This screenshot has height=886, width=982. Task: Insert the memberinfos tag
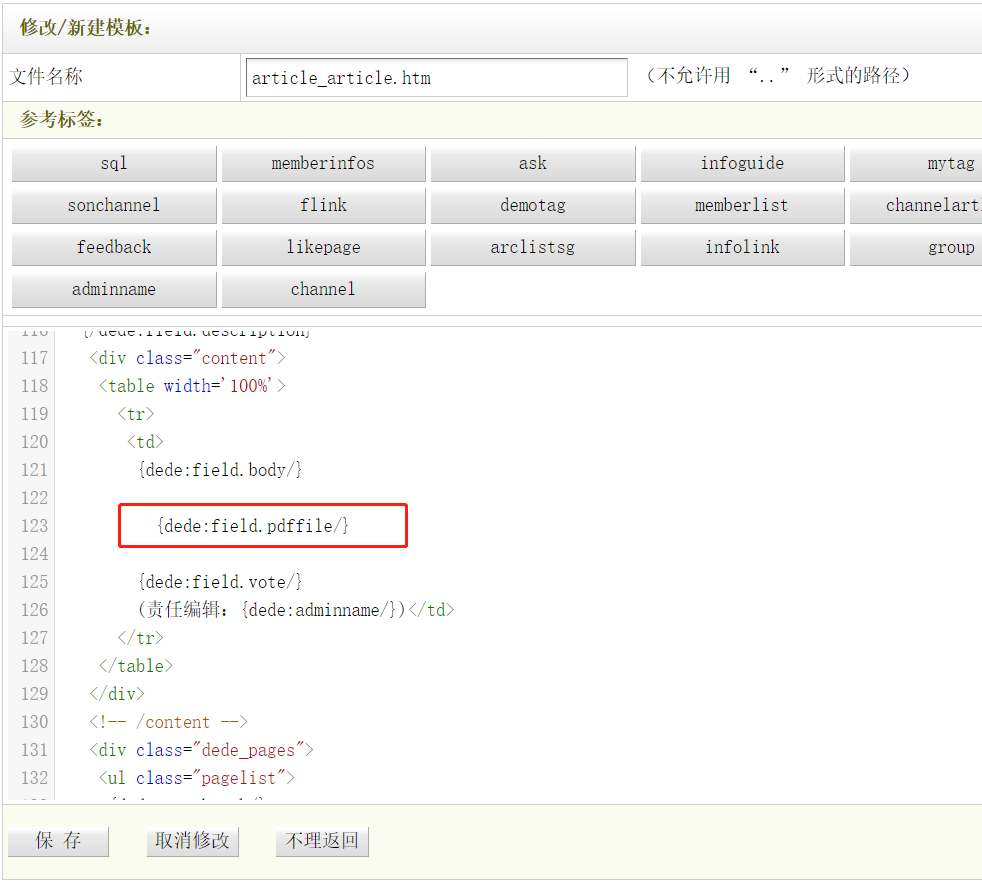tap(323, 164)
